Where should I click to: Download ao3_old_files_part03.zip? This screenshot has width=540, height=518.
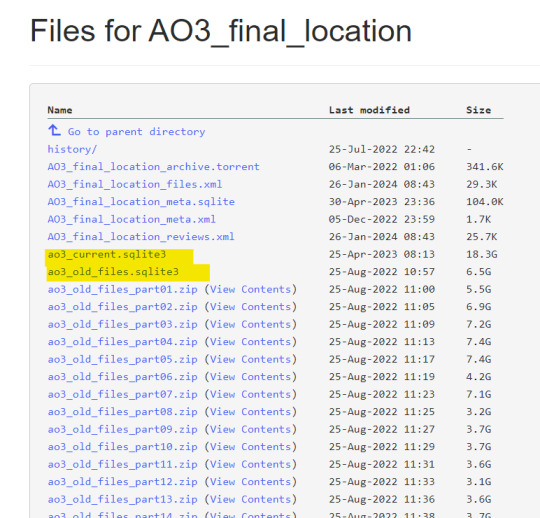point(123,324)
